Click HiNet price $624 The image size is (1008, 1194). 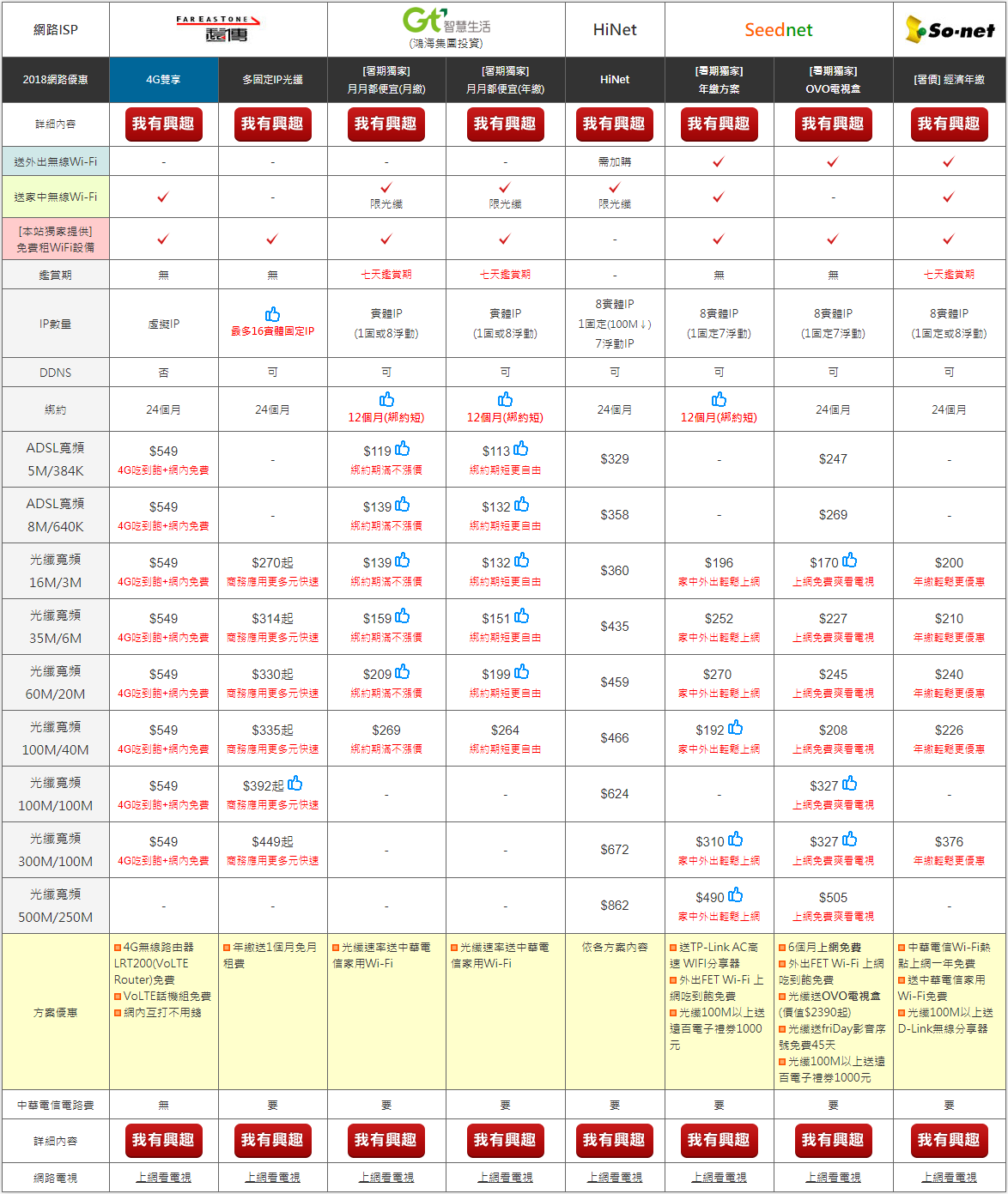point(615,794)
